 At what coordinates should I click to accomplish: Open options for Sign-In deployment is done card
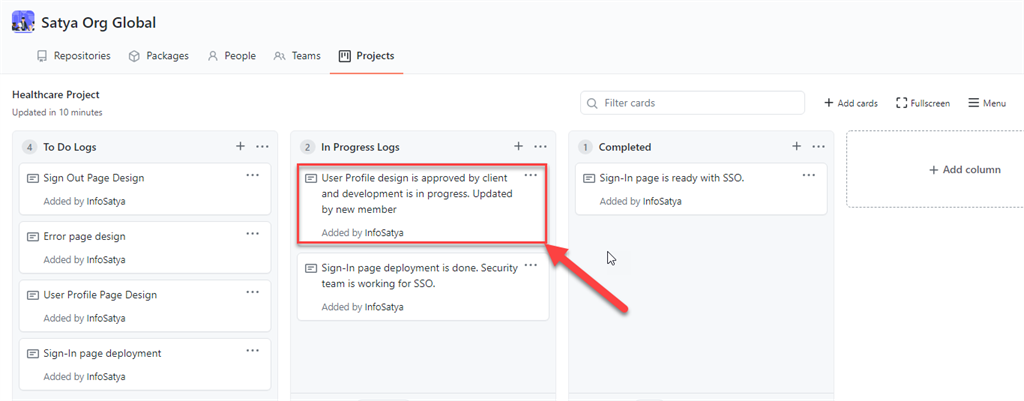click(x=531, y=265)
